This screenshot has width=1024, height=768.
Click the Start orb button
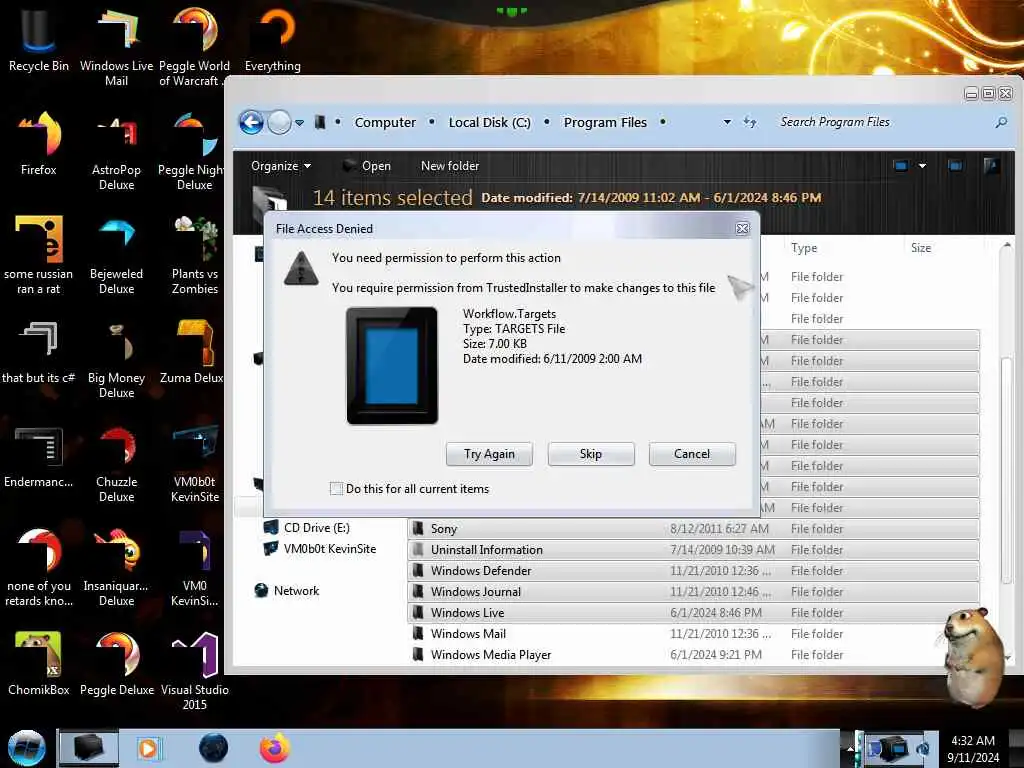click(26, 748)
